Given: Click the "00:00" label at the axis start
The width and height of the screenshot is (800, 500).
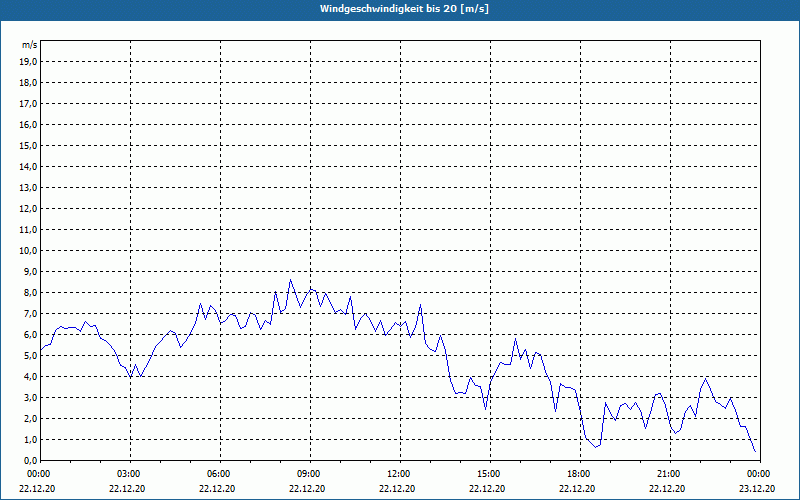Looking at the screenshot, I should click(x=40, y=474).
